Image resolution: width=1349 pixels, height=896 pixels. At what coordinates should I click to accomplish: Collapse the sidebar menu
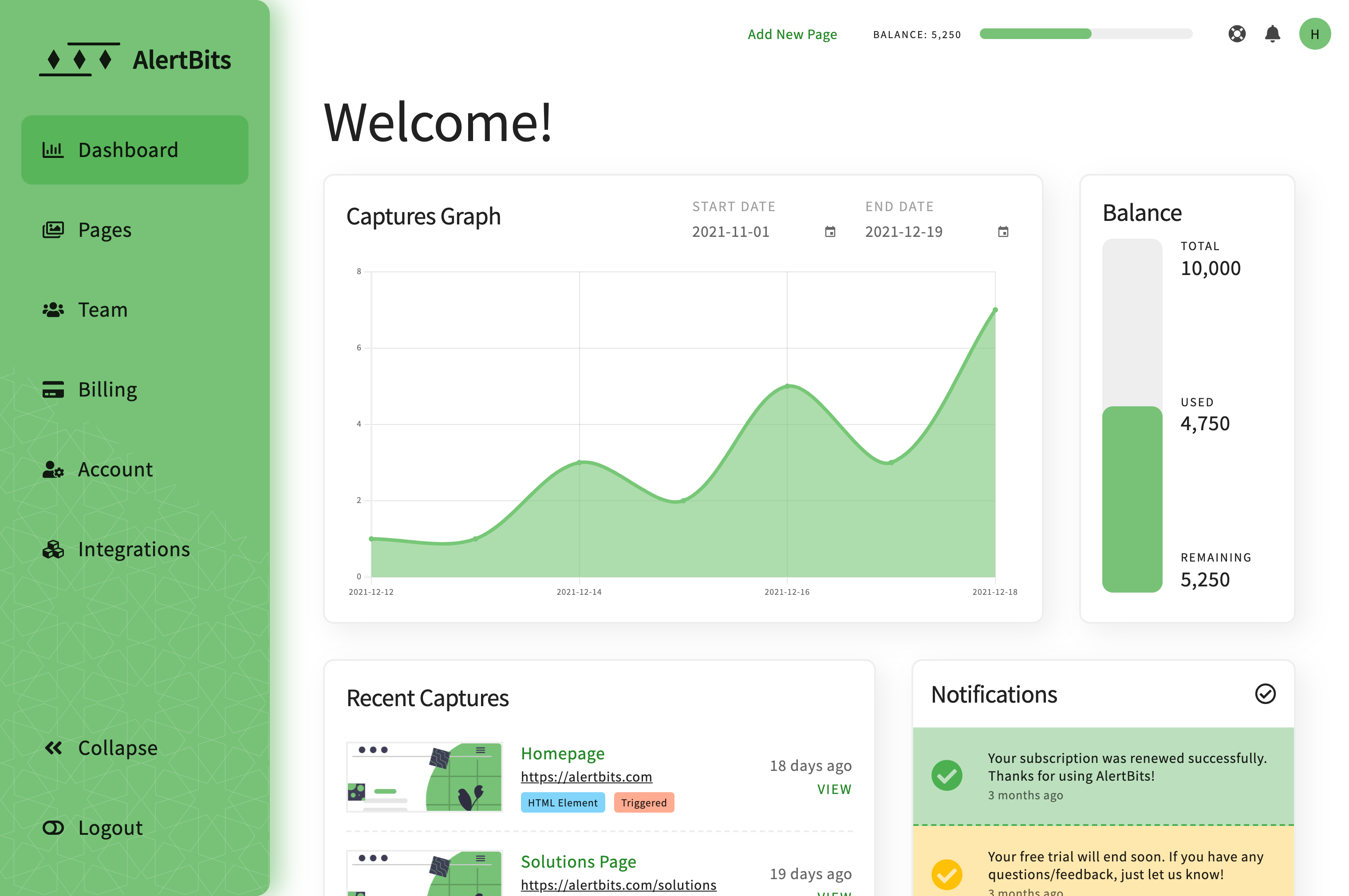101,747
